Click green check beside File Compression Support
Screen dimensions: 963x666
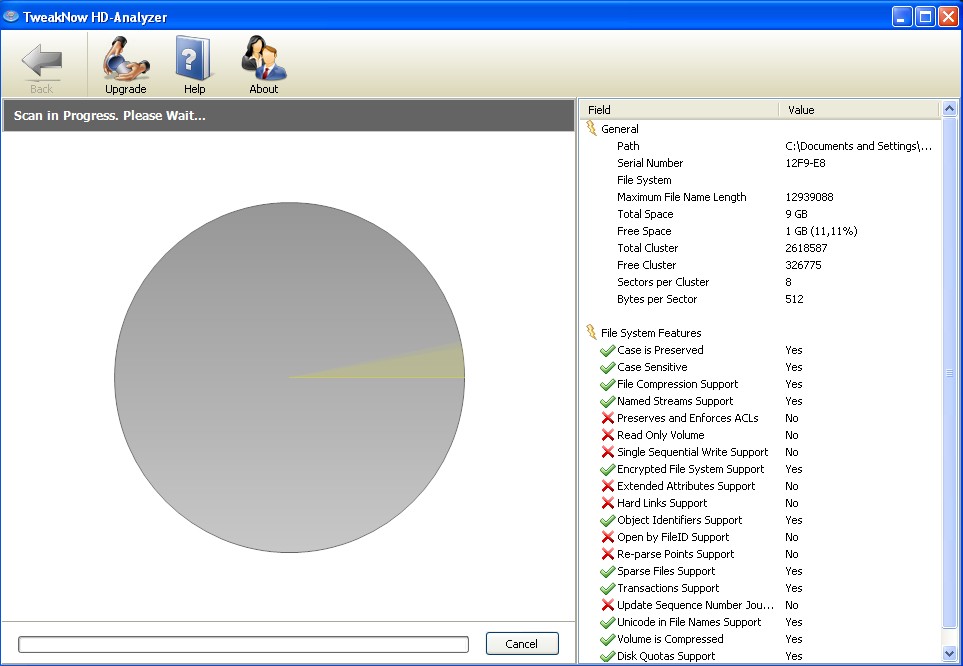(607, 385)
